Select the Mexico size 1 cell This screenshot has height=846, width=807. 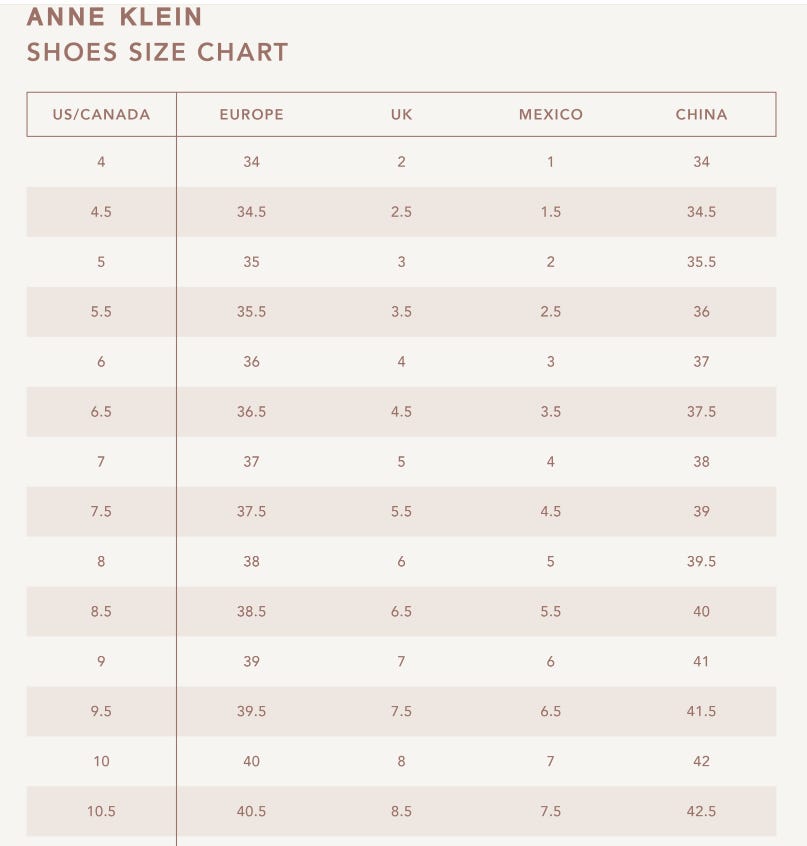pos(551,161)
